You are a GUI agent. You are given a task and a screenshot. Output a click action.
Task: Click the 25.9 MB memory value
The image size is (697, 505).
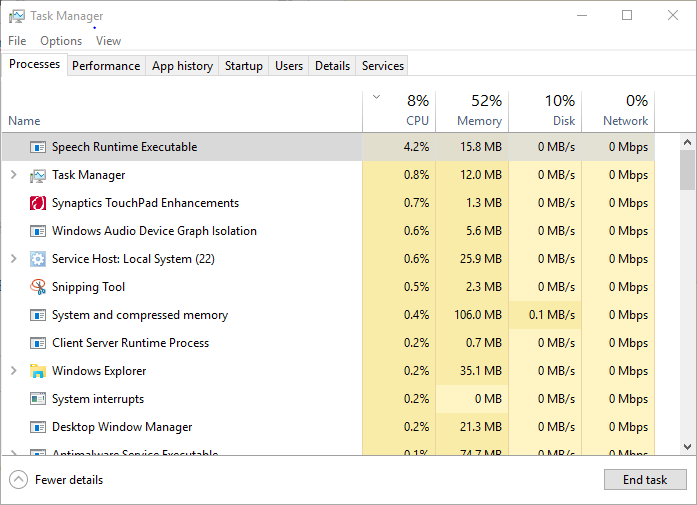tap(481, 259)
